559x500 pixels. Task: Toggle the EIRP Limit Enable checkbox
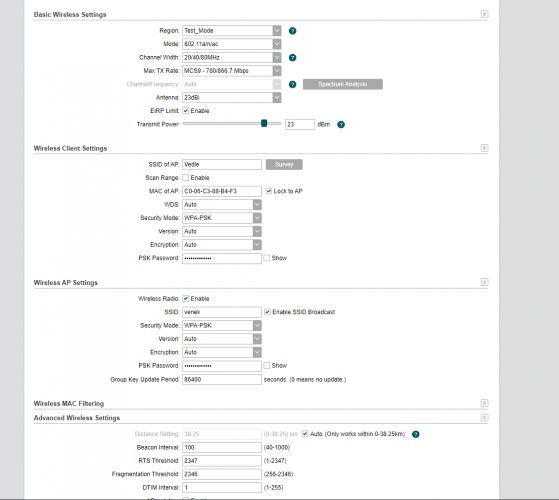pyautogui.click(x=186, y=111)
